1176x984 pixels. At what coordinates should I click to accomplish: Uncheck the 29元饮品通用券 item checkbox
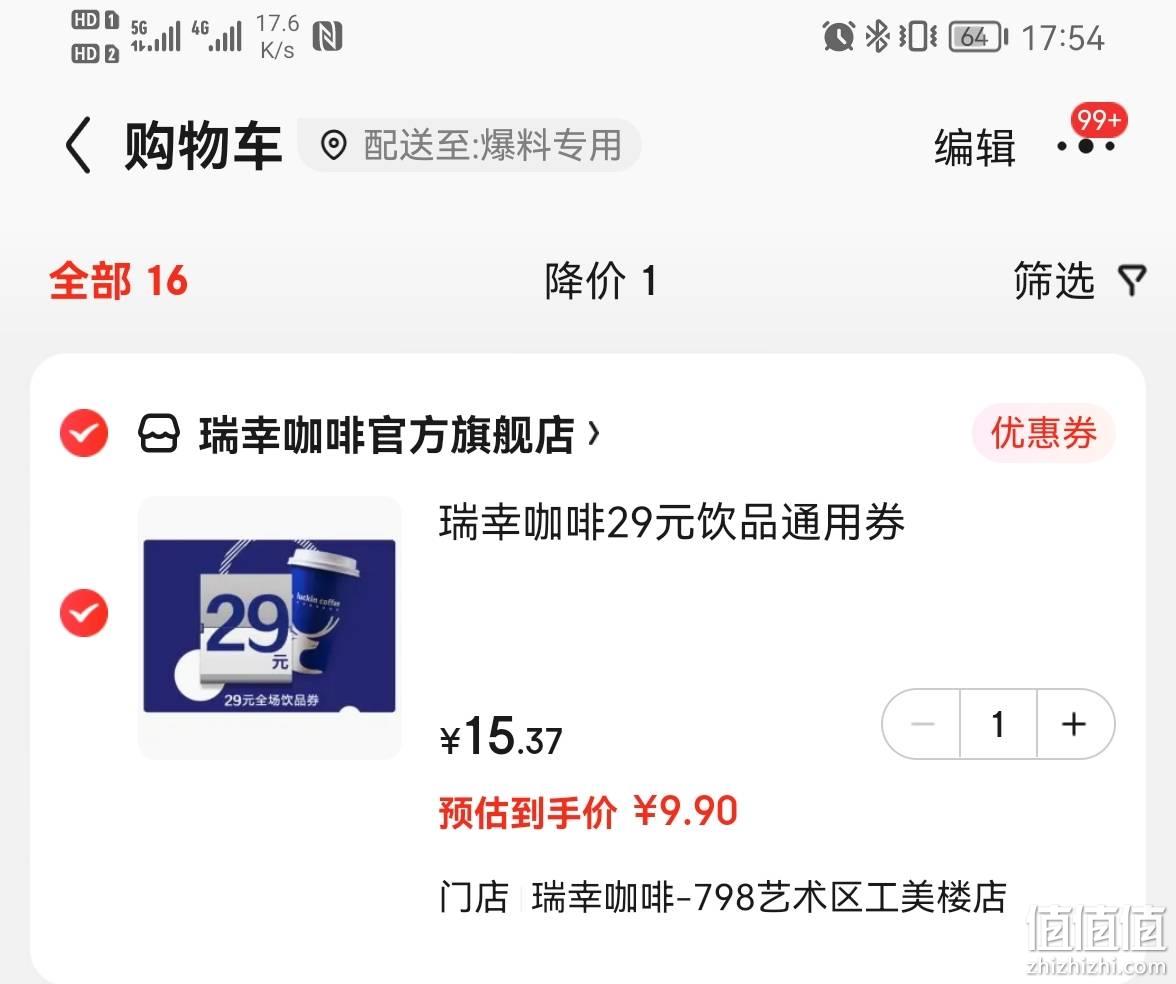[x=84, y=613]
